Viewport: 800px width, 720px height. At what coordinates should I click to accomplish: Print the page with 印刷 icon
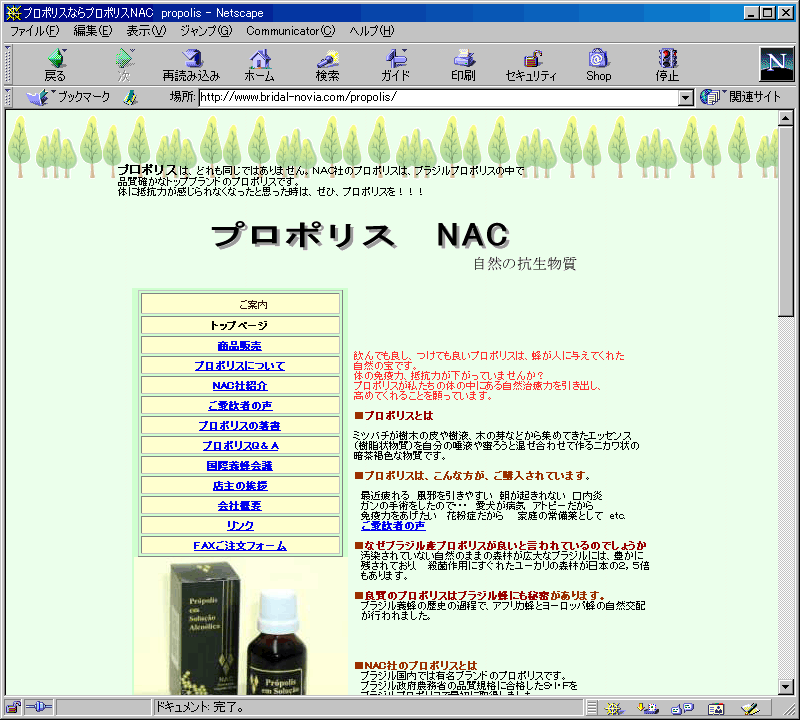(463, 65)
